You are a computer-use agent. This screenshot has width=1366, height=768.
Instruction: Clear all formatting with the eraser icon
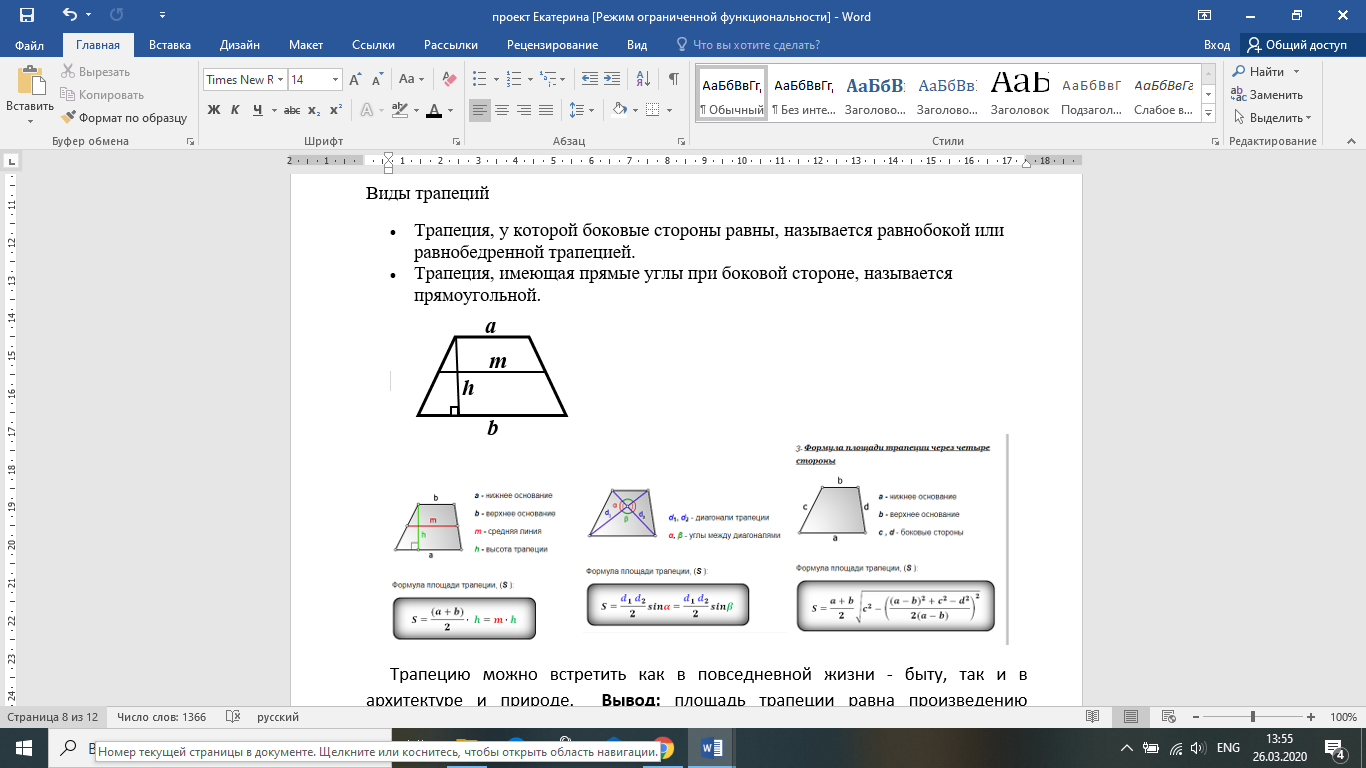(x=448, y=79)
